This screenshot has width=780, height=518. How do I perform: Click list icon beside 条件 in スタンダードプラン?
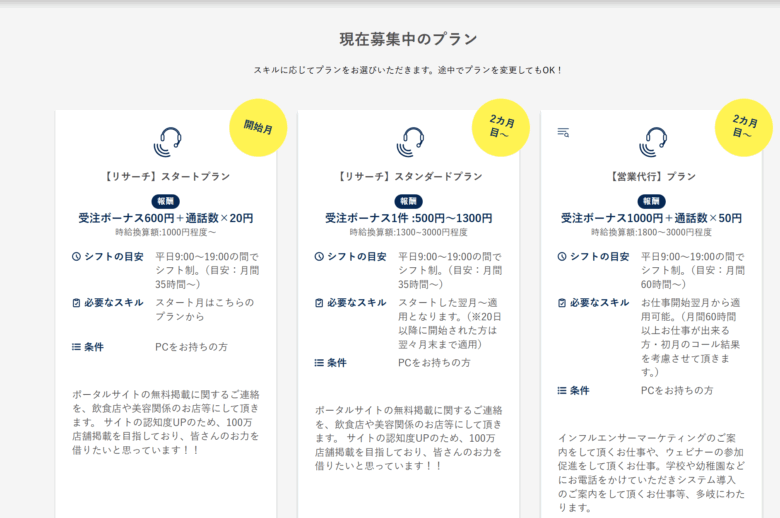click(319, 363)
